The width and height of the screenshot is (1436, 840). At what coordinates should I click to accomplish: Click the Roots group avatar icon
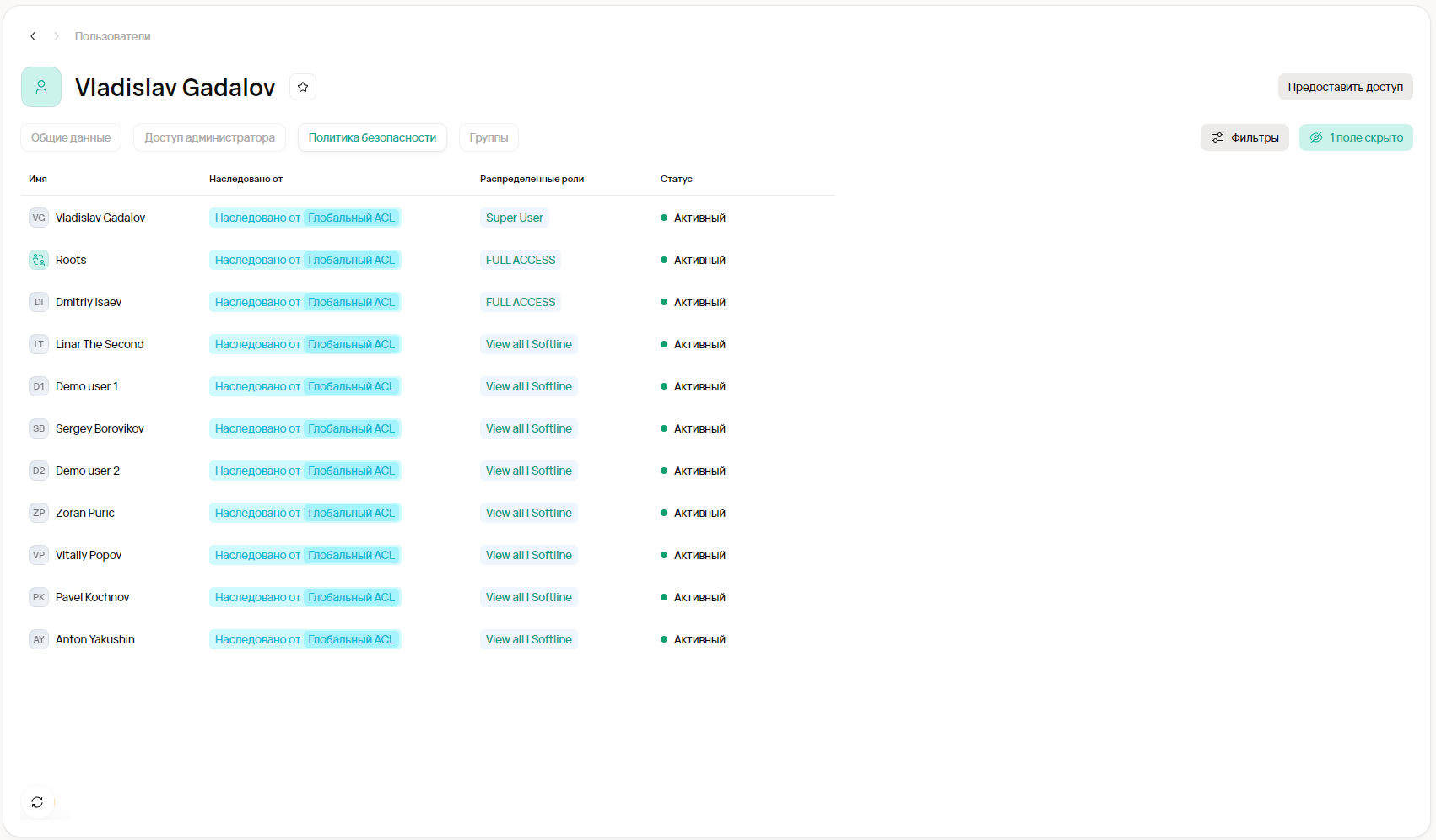click(39, 260)
